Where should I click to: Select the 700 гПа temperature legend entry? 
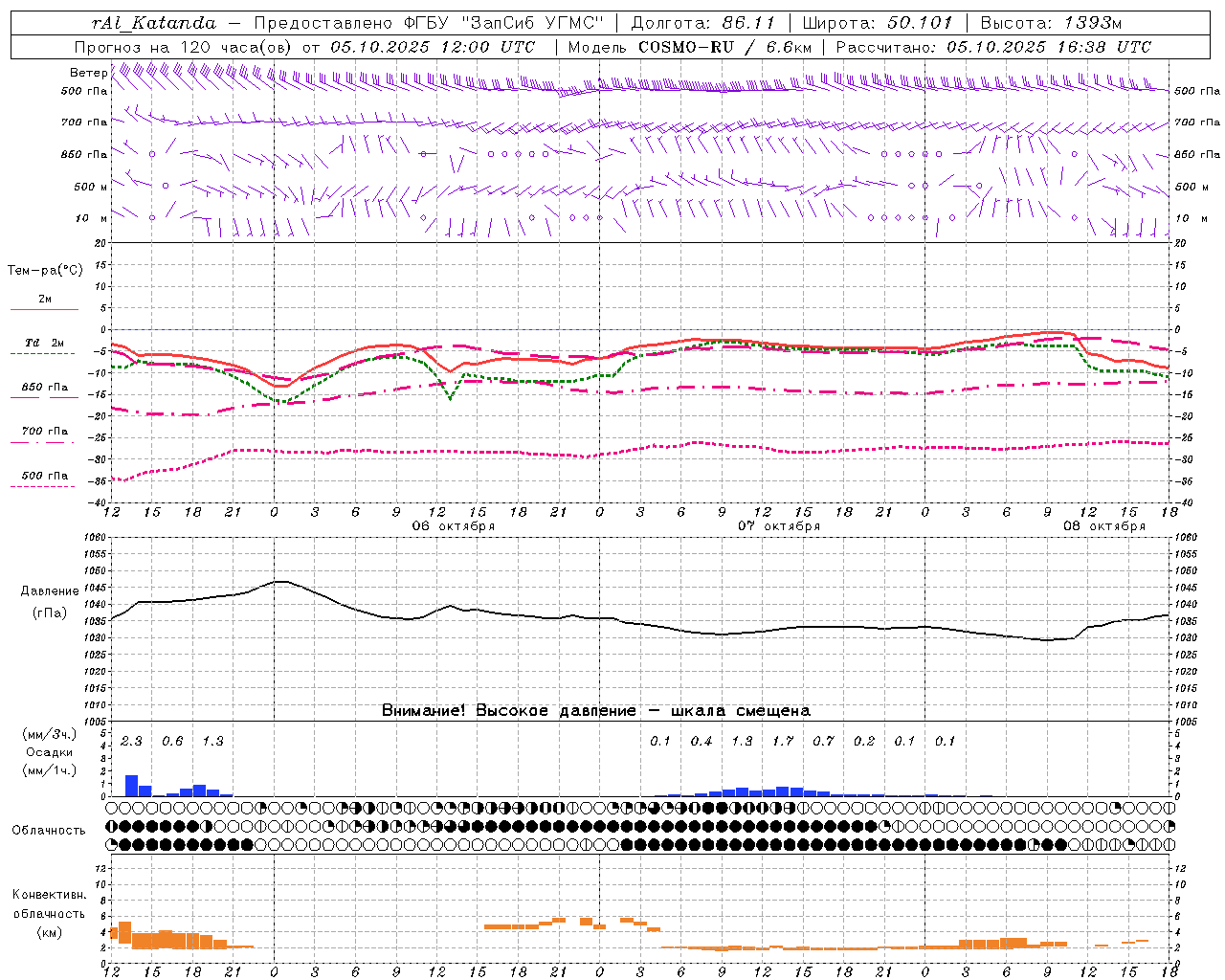(x=44, y=432)
